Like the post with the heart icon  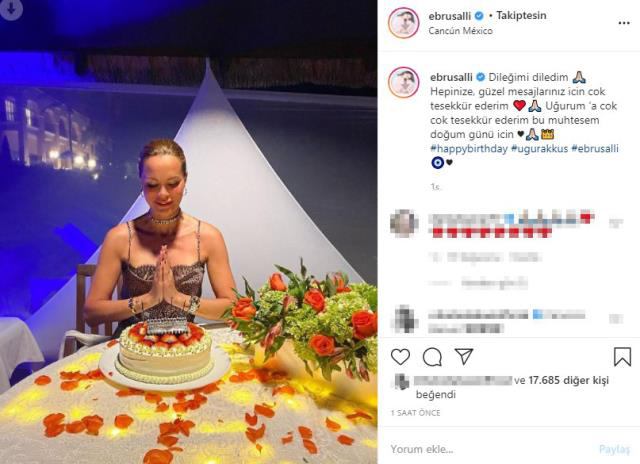pyautogui.click(x=400, y=357)
